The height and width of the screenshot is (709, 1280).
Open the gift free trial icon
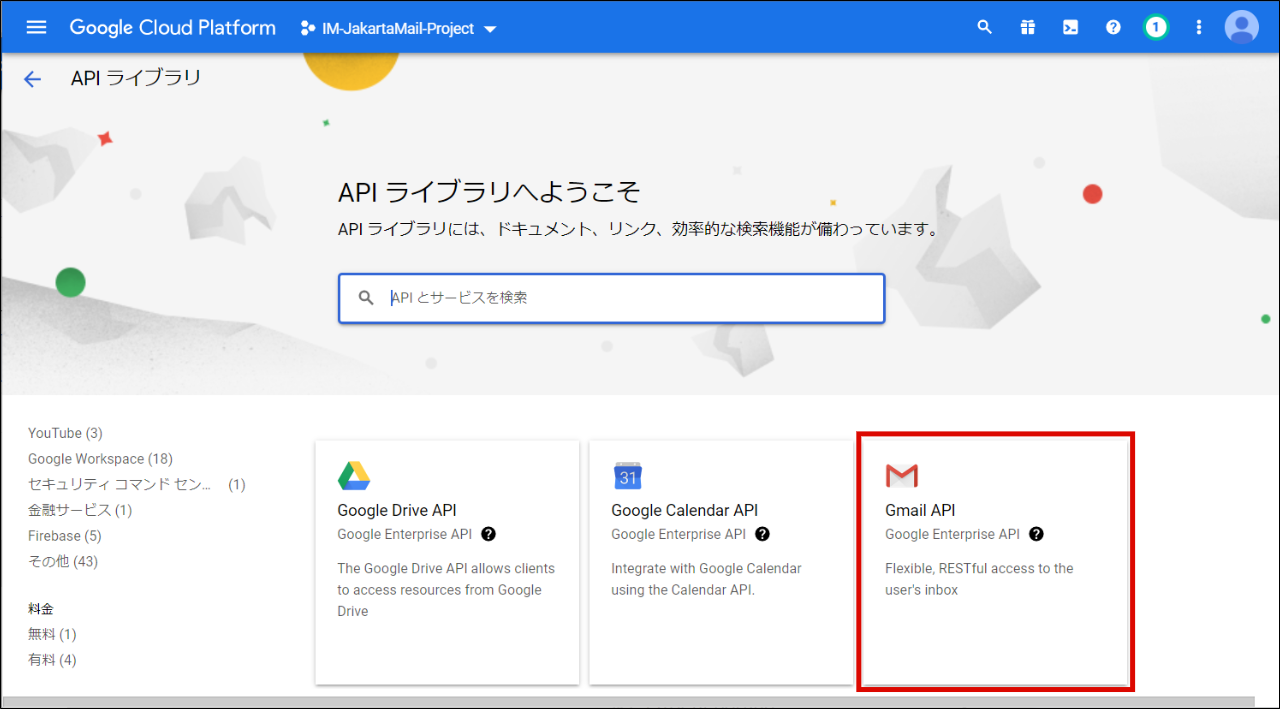(1028, 27)
